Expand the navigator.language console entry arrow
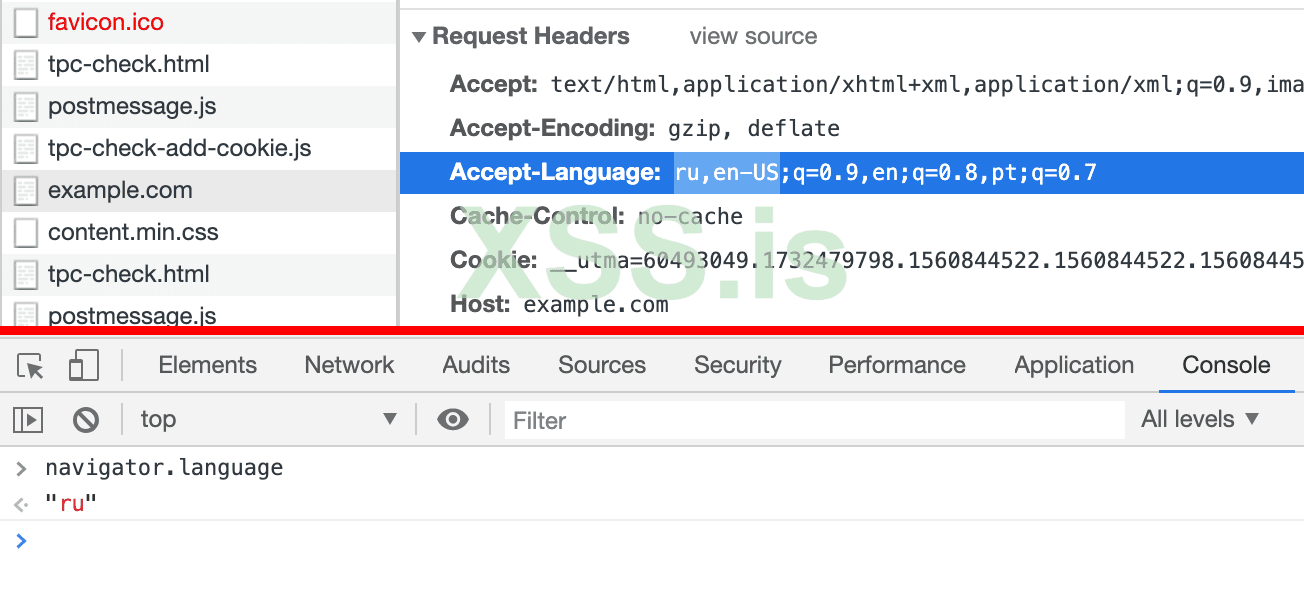The image size is (1304, 607). 22,468
